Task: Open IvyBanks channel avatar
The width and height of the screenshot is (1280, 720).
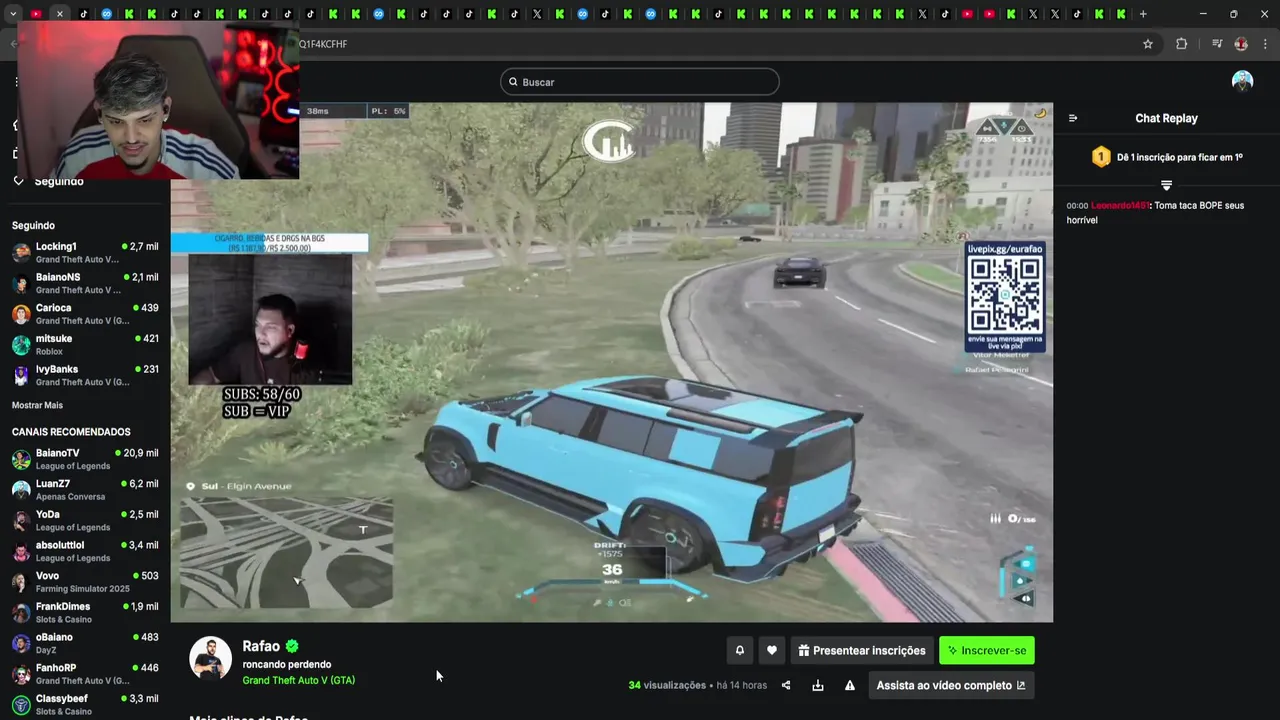Action: tap(21, 376)
